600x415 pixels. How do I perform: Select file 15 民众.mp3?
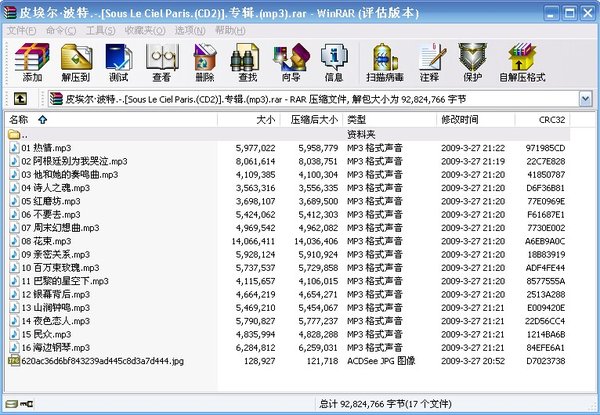[46, 334]
